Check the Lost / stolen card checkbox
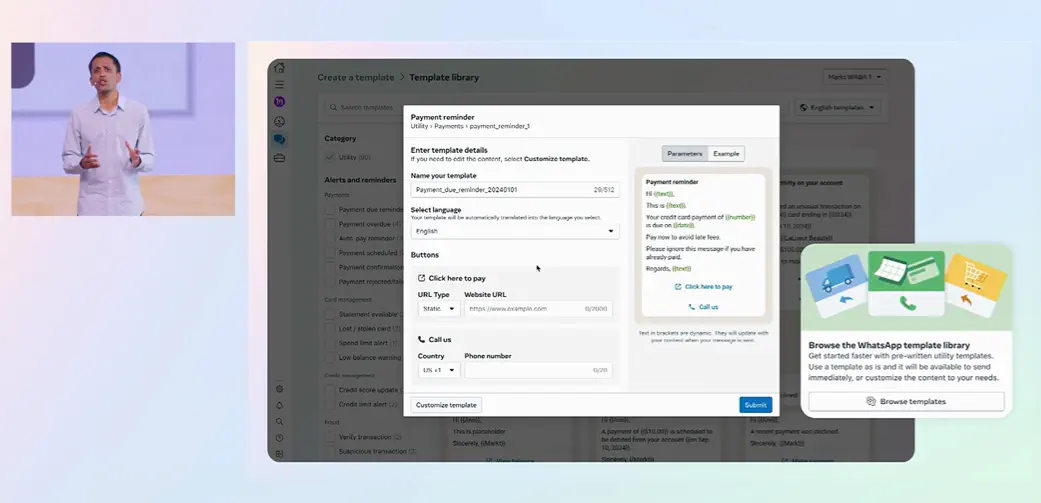 (x=330, y=329)
